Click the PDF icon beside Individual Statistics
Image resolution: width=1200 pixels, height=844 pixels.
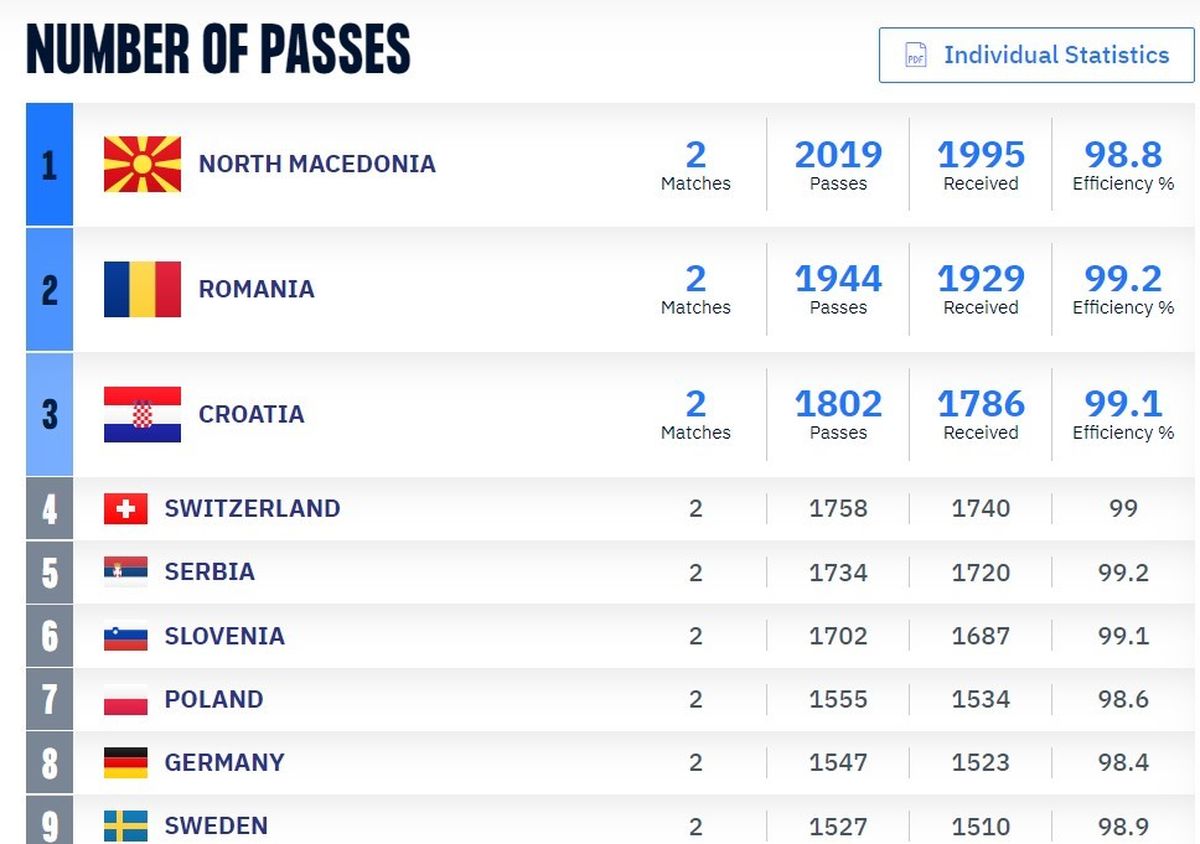click(916, 55)
